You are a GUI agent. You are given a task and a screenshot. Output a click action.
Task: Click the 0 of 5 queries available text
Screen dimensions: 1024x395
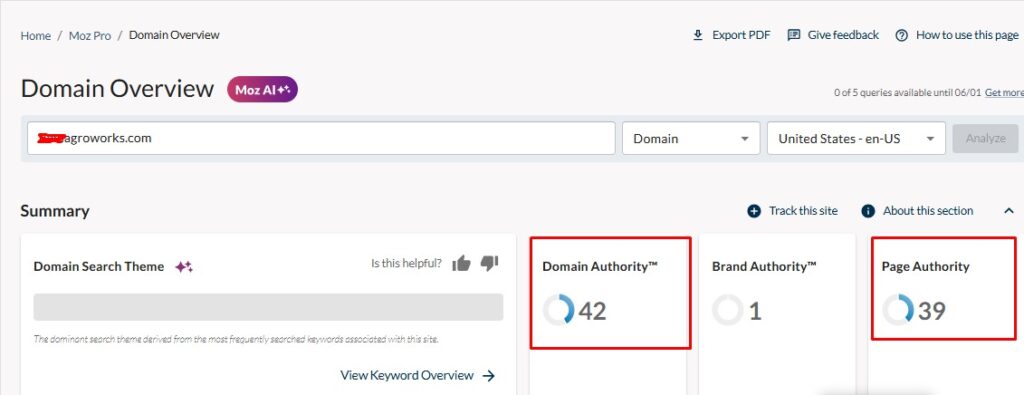(x=908, y=93)
